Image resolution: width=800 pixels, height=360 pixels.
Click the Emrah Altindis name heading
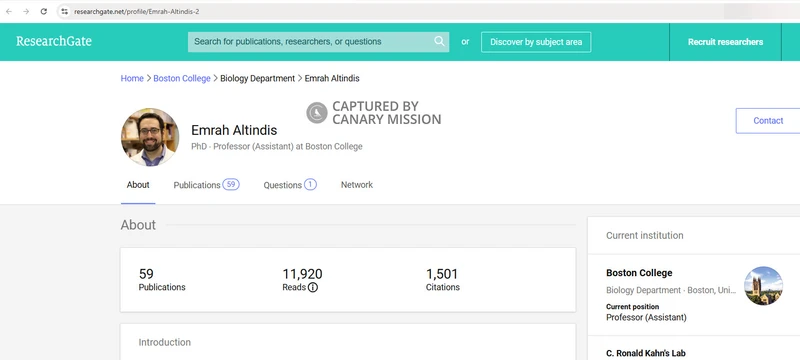click(234, 130)
